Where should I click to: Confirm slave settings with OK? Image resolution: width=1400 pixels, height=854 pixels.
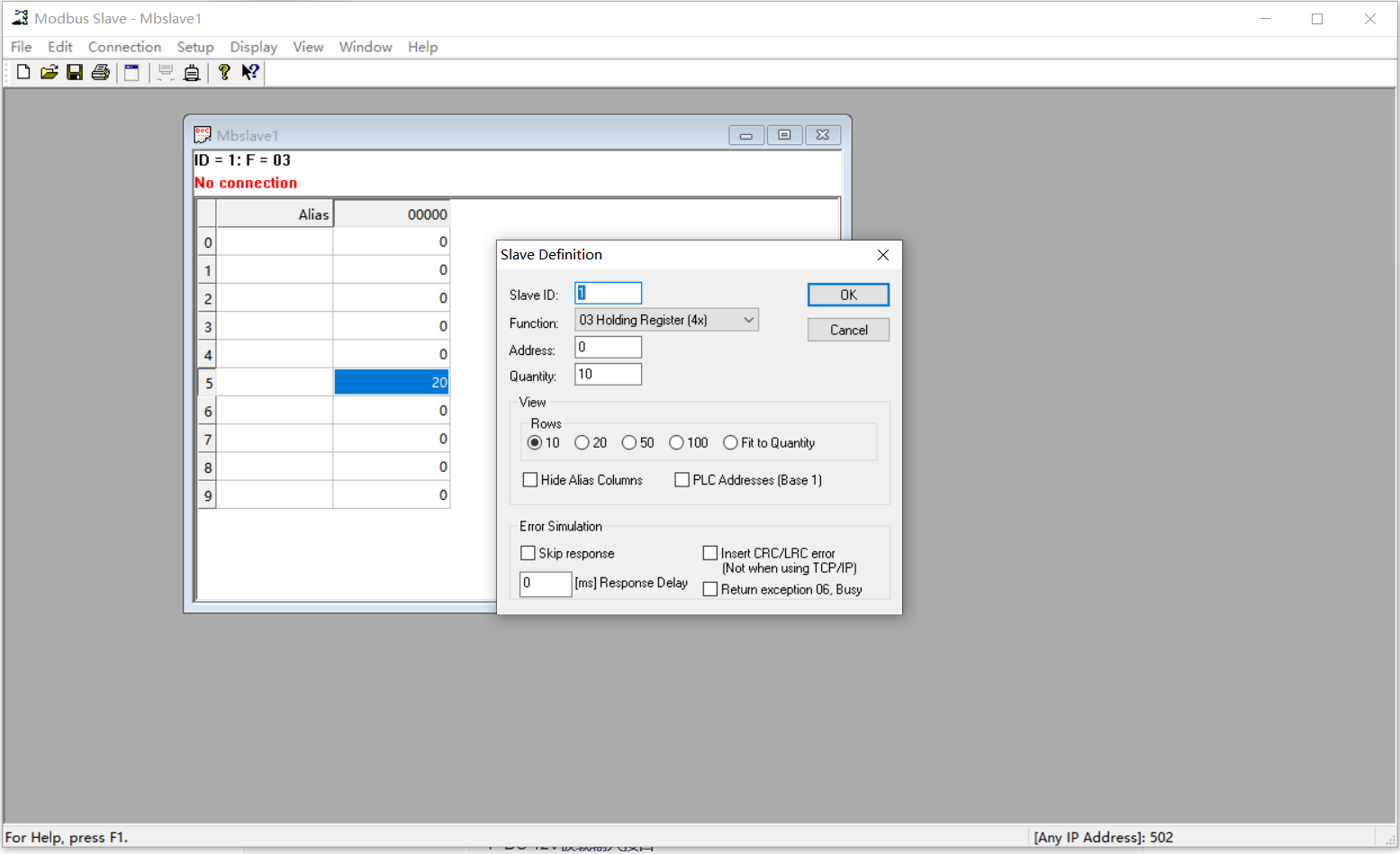click(847, 295)
